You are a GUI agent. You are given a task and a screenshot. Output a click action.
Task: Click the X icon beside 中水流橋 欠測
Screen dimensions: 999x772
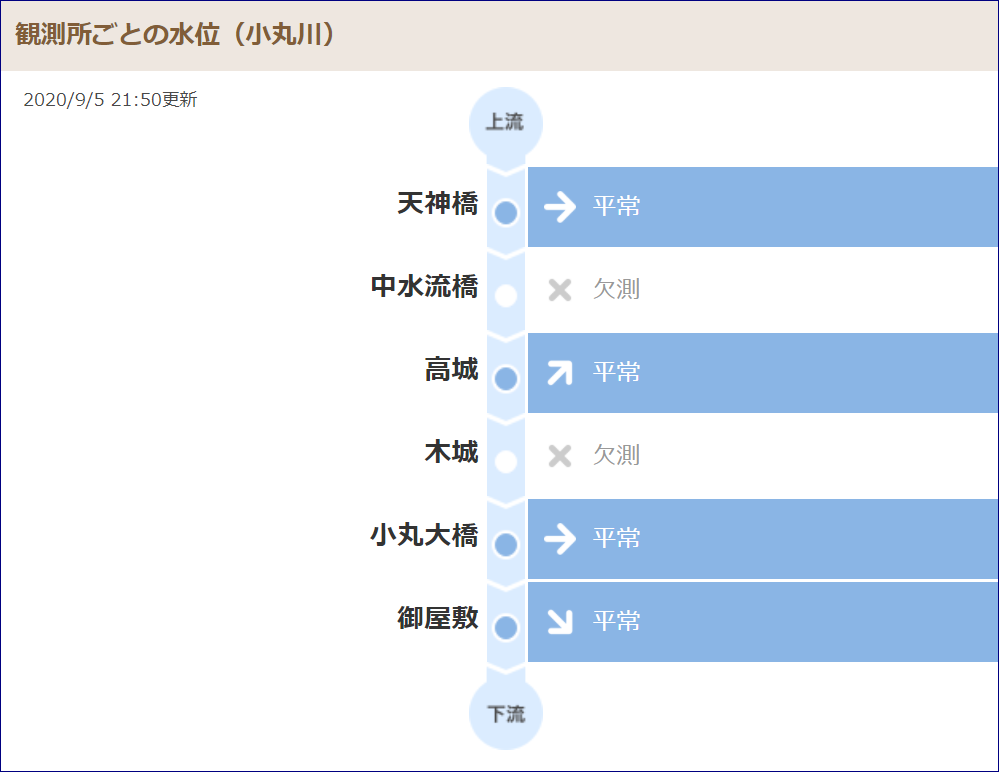pos(559,290)
